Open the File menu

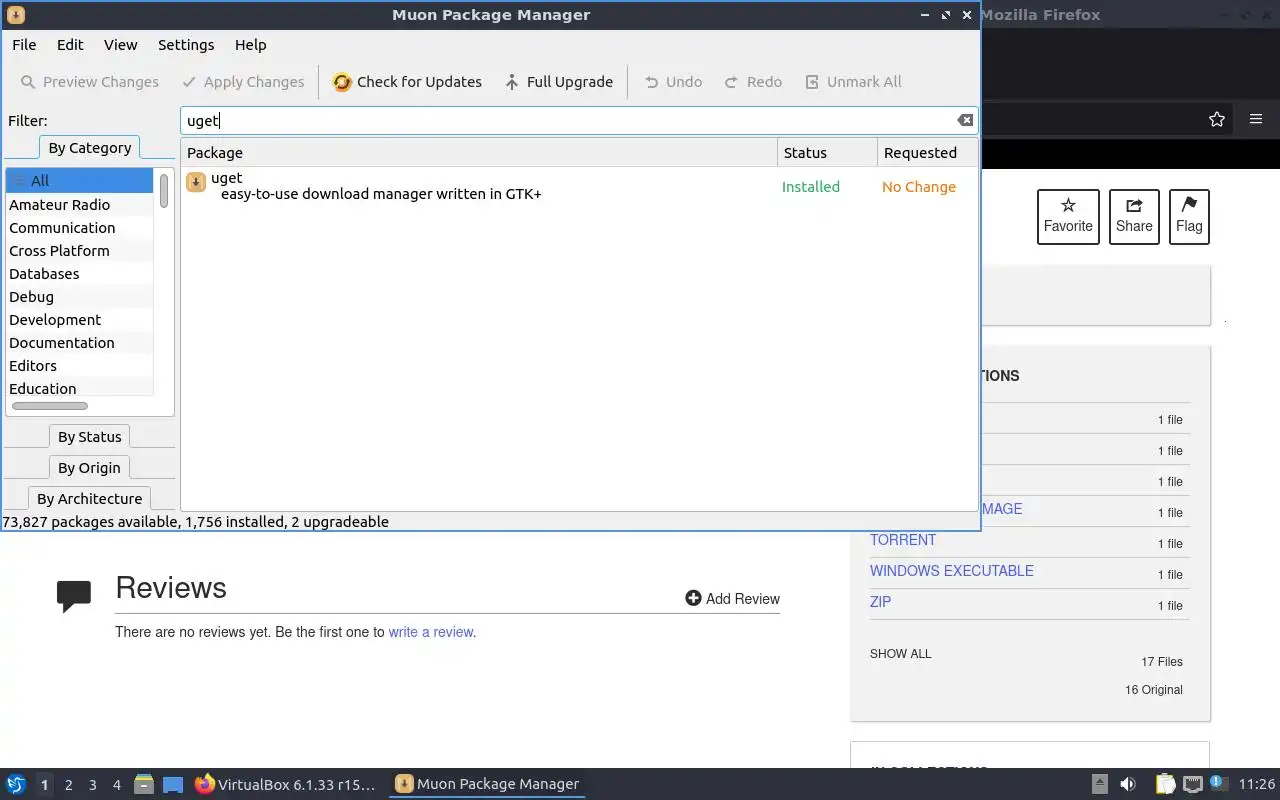(x=24, y=45)
